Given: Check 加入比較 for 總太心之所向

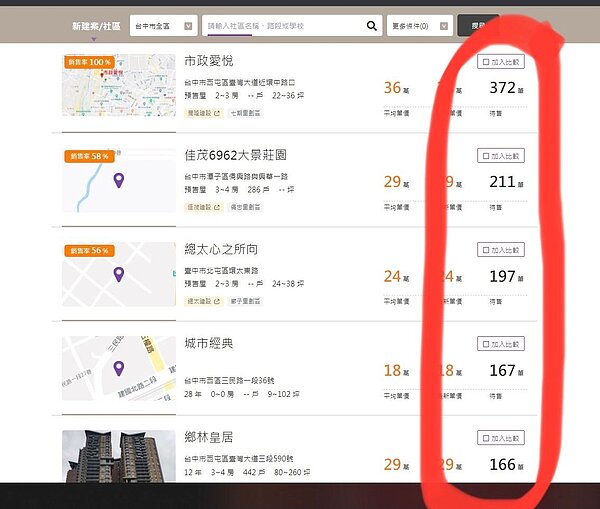Looking at the screenshot, I should pos(501,250).
